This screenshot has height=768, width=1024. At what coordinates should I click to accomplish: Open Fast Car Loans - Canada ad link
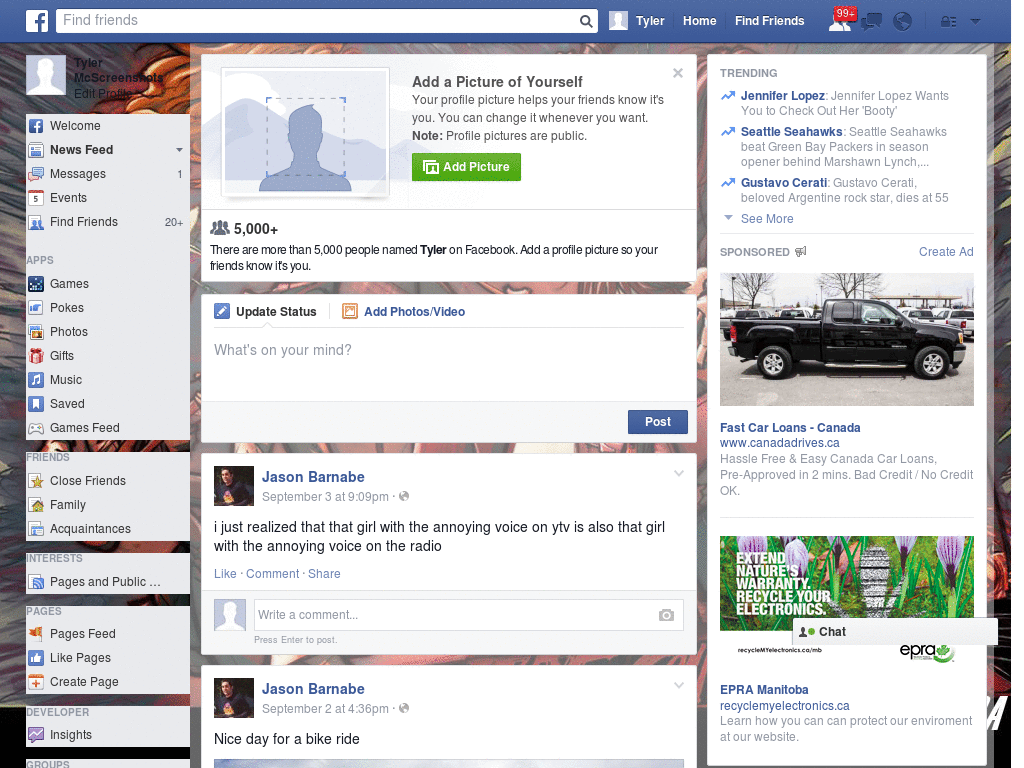tap(790, 428)
